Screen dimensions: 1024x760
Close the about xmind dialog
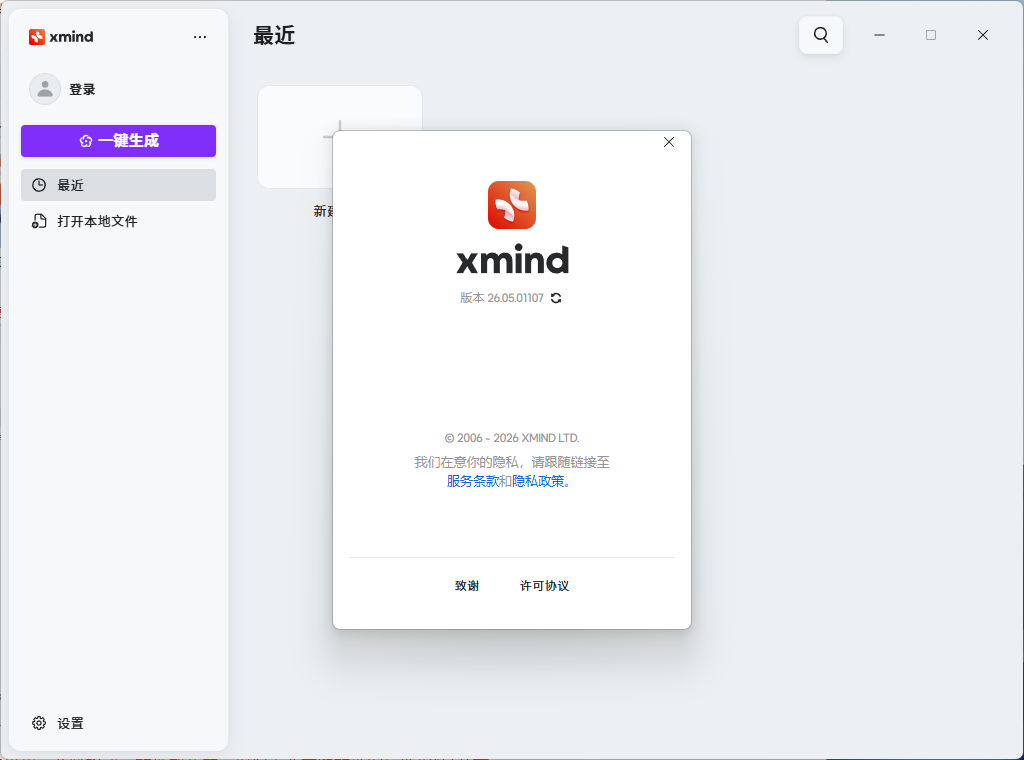tap(669, 142)
